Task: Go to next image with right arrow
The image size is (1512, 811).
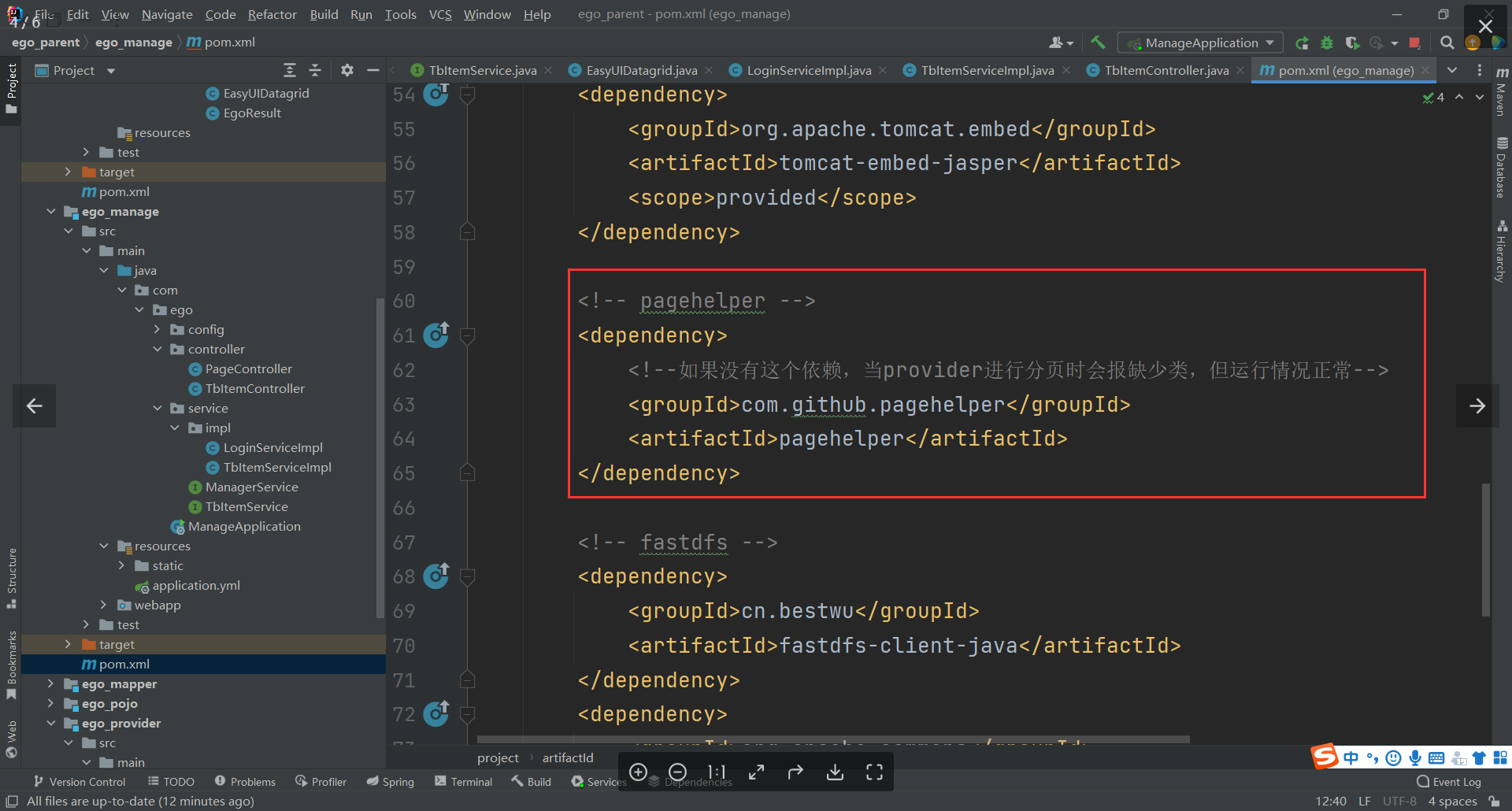Action: click(x=1477, y=405)
